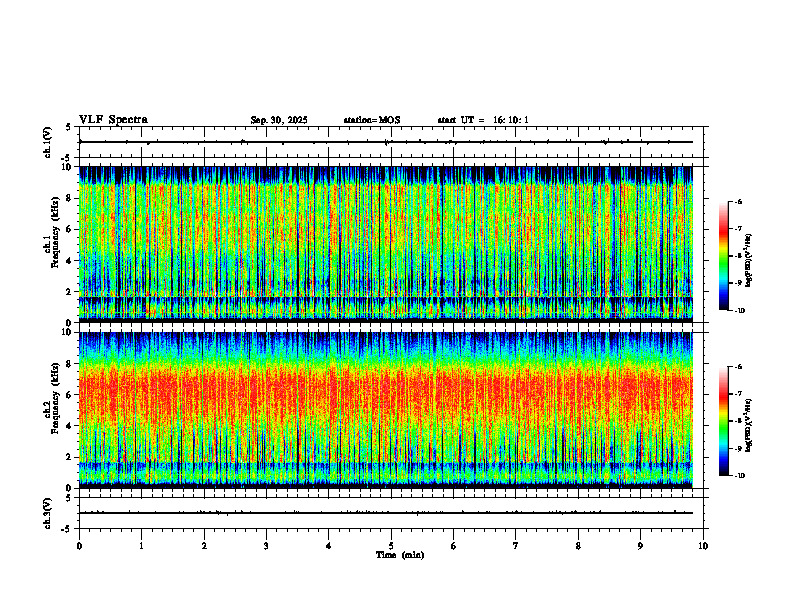
Task: Click the "-6" label on ch.2 color scale
Action: [737, 367]
